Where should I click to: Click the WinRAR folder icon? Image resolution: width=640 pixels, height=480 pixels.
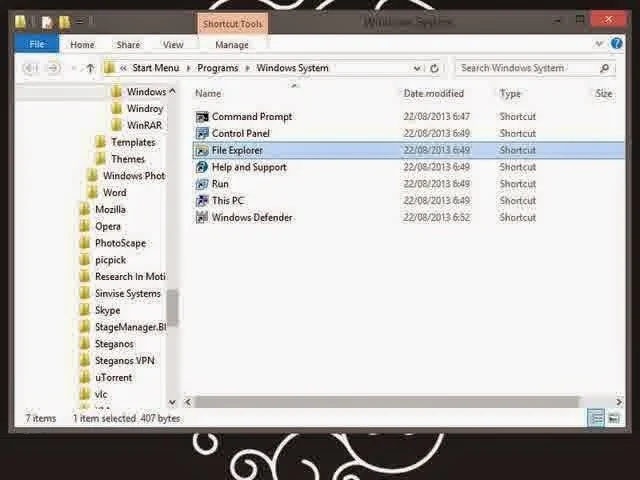116,125
